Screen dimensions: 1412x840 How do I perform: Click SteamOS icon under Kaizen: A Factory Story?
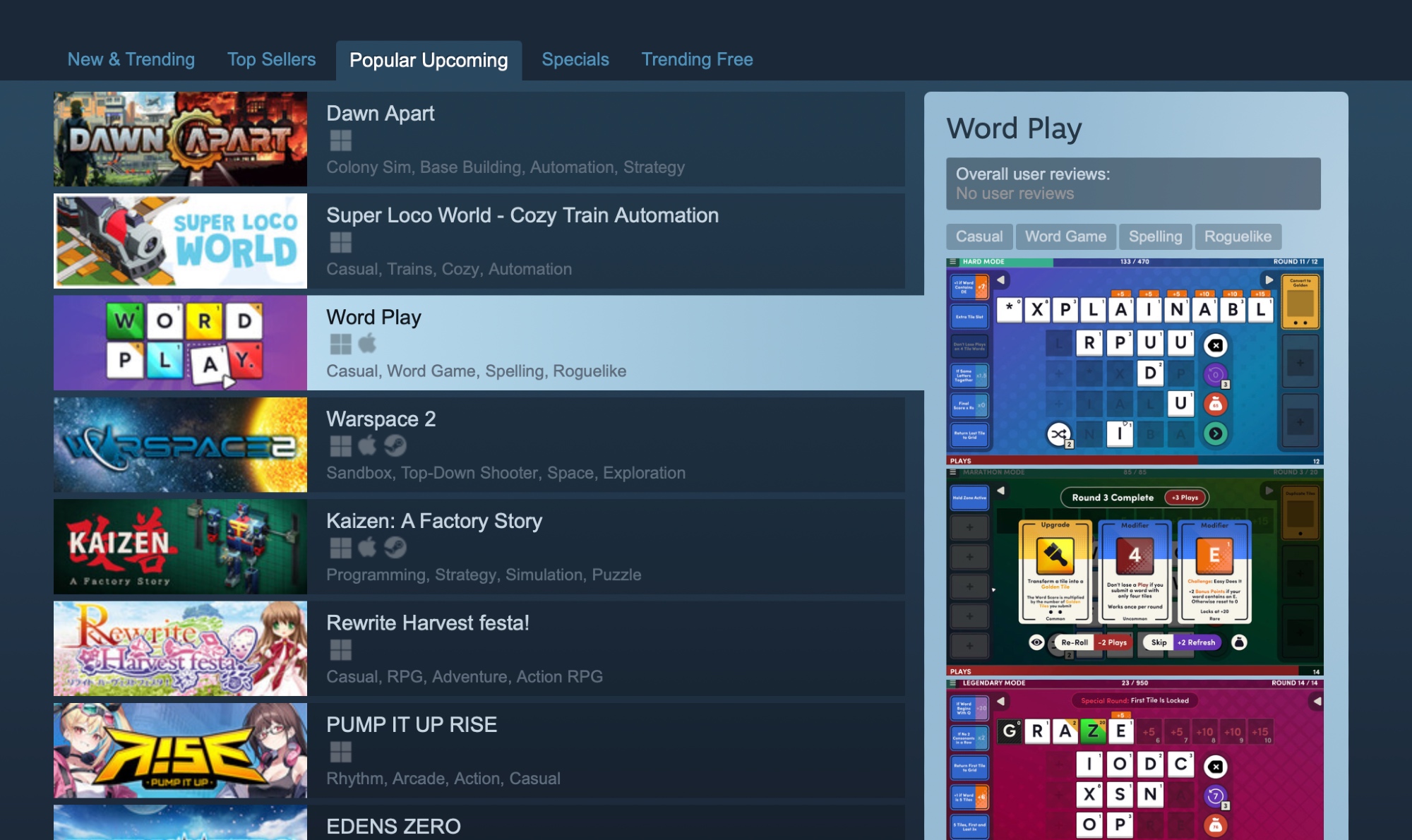pos(395,548)
